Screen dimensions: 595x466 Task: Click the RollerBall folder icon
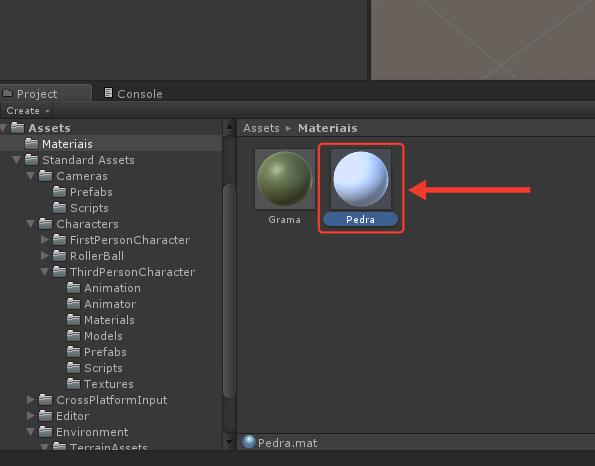(x=59, y=256)
